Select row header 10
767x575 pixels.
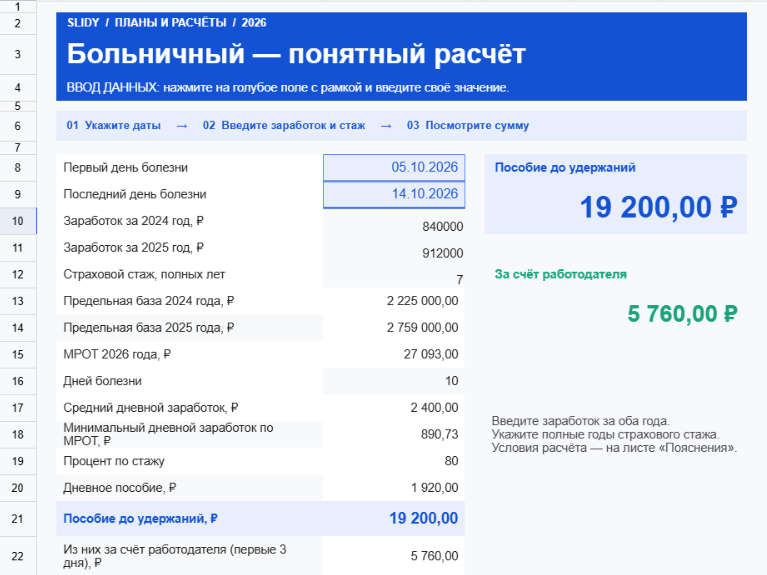[18, 221]
